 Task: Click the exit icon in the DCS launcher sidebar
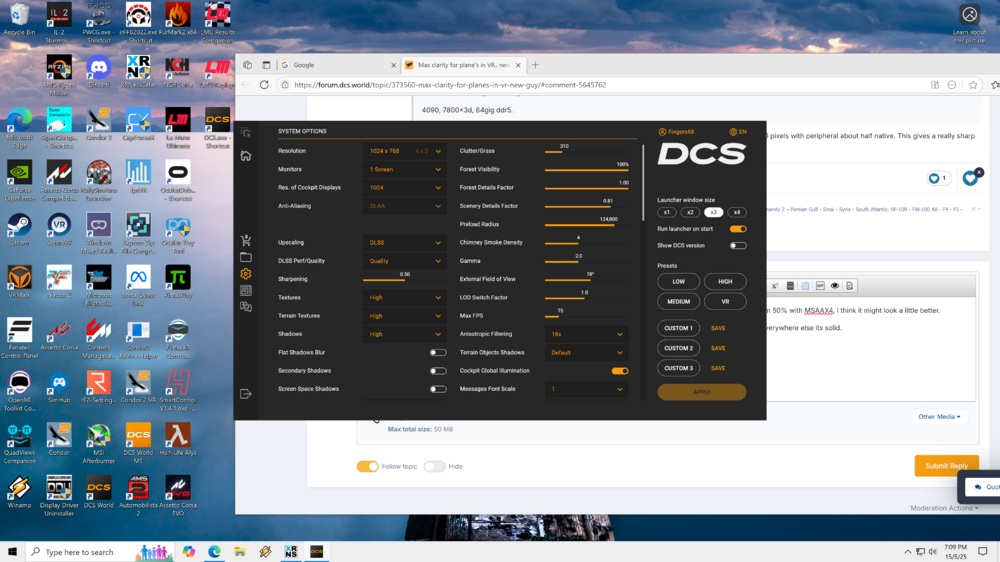246,394
